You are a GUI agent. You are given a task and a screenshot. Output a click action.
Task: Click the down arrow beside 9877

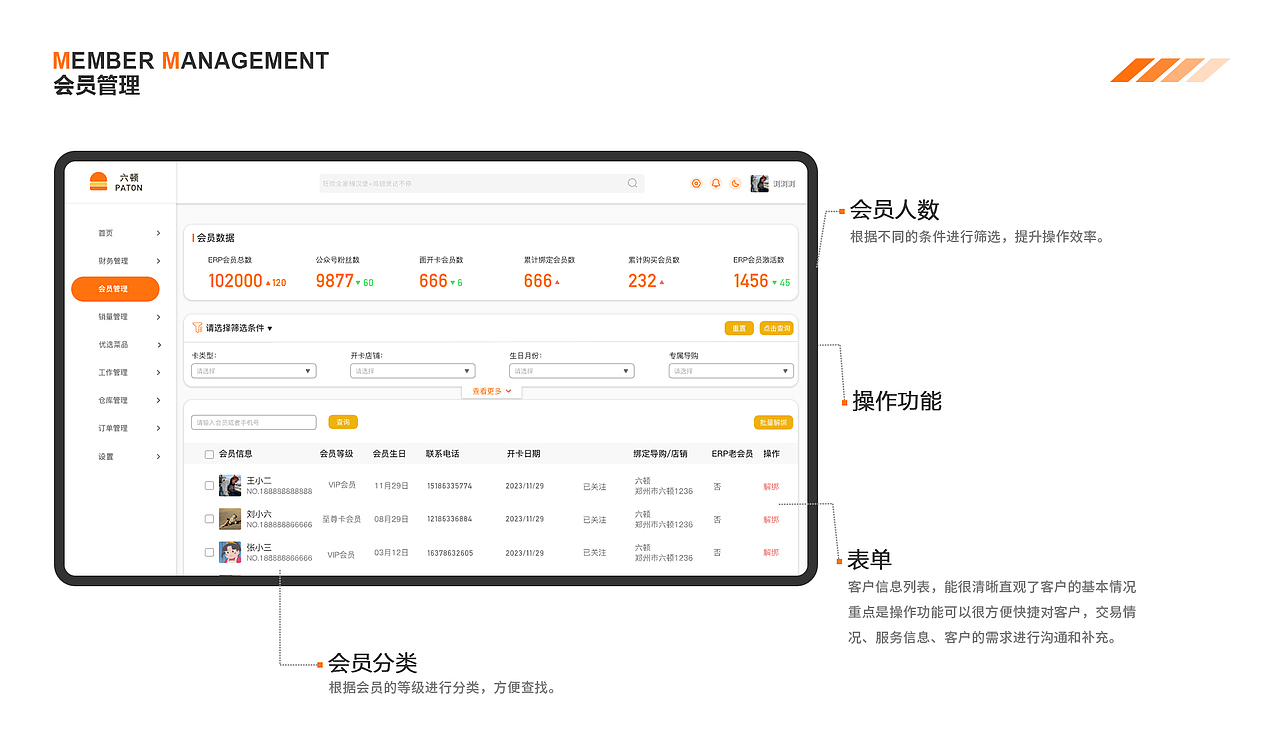pyautogui.click(x=358, y=283)
